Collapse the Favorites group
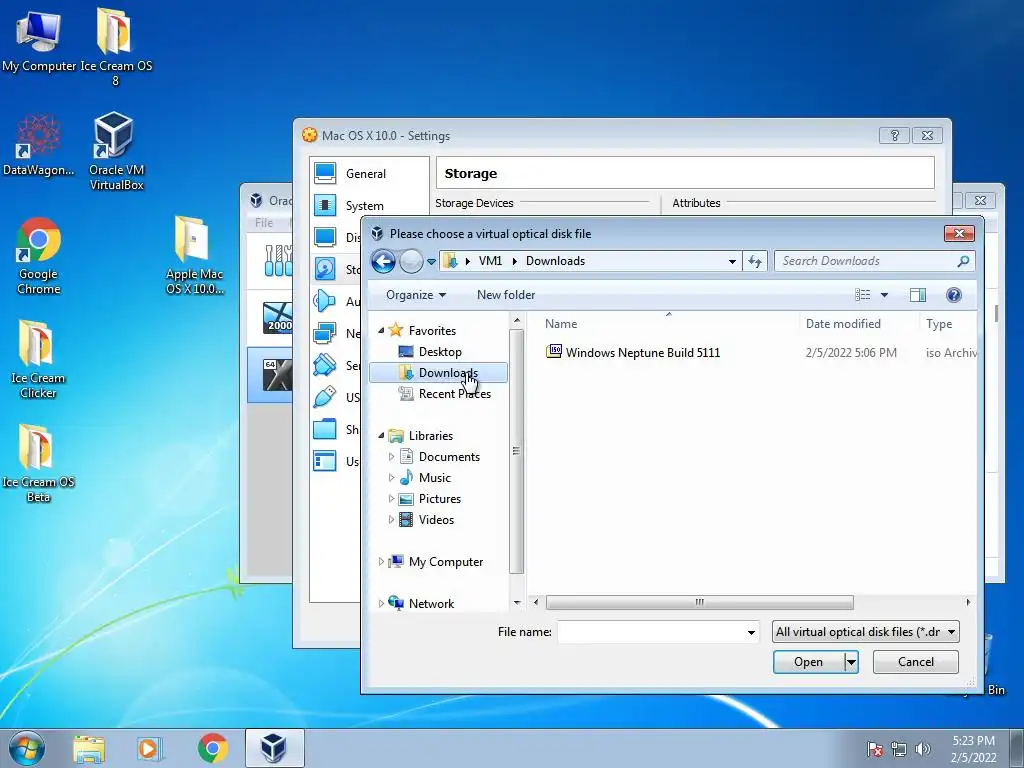1024x768 pixels. (x=381, y=331)
